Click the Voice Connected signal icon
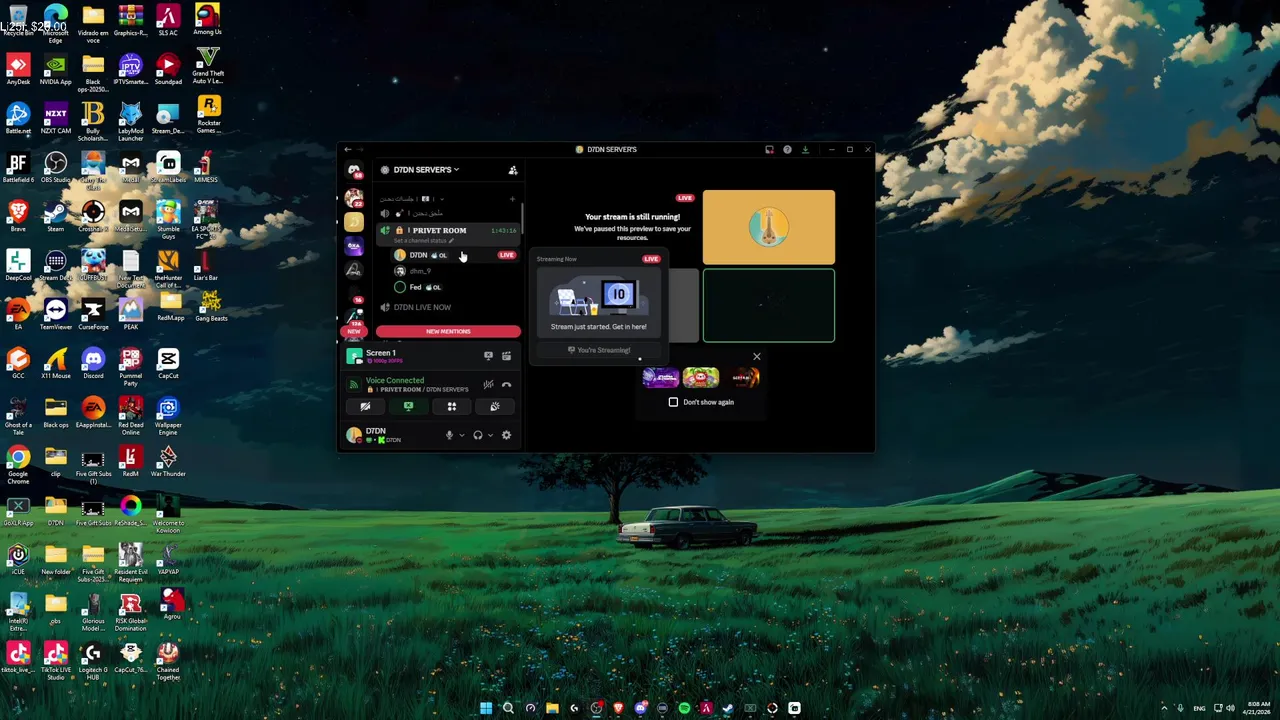 tap(353, 384)
